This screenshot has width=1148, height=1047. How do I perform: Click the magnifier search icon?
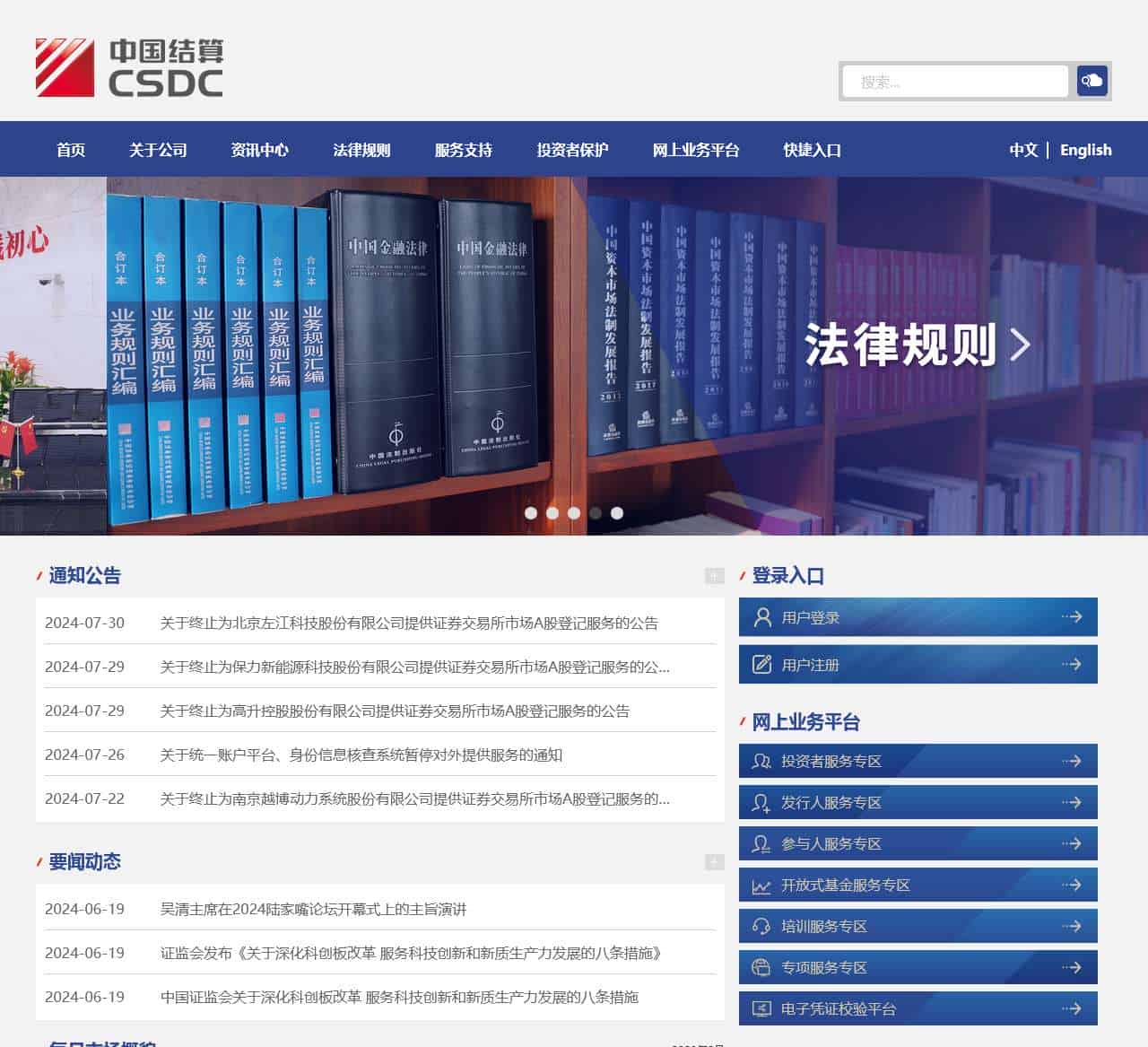click(x=1091, y=81)
